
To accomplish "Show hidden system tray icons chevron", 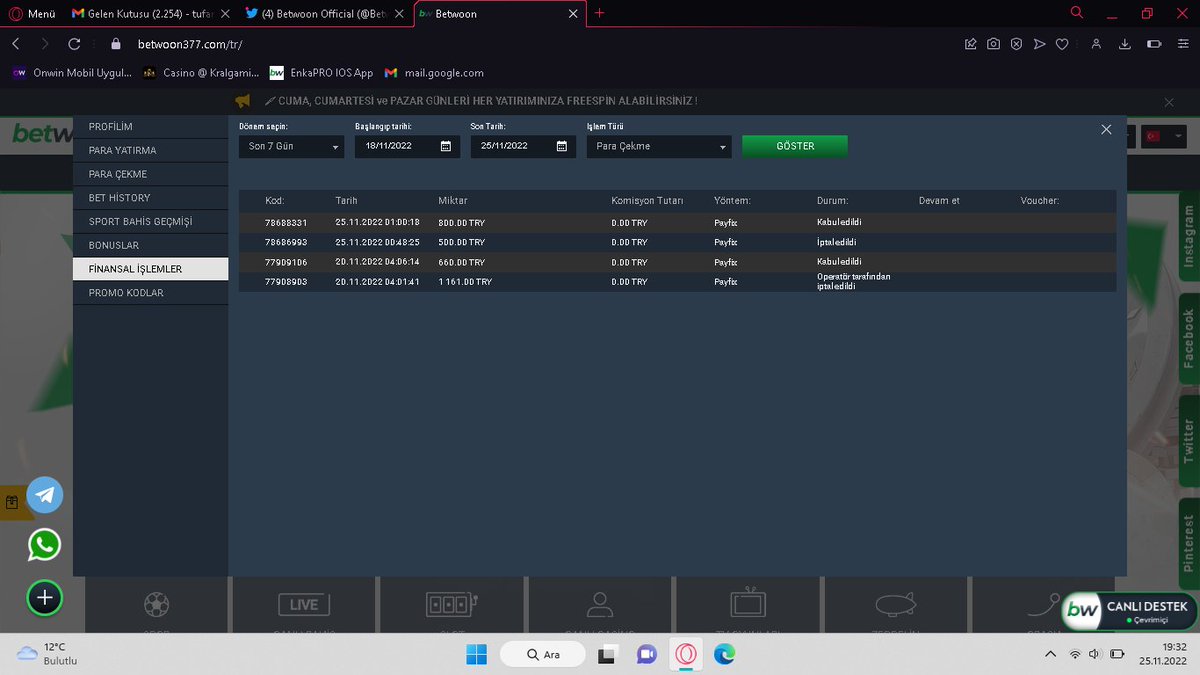I will pos(1049,654).
